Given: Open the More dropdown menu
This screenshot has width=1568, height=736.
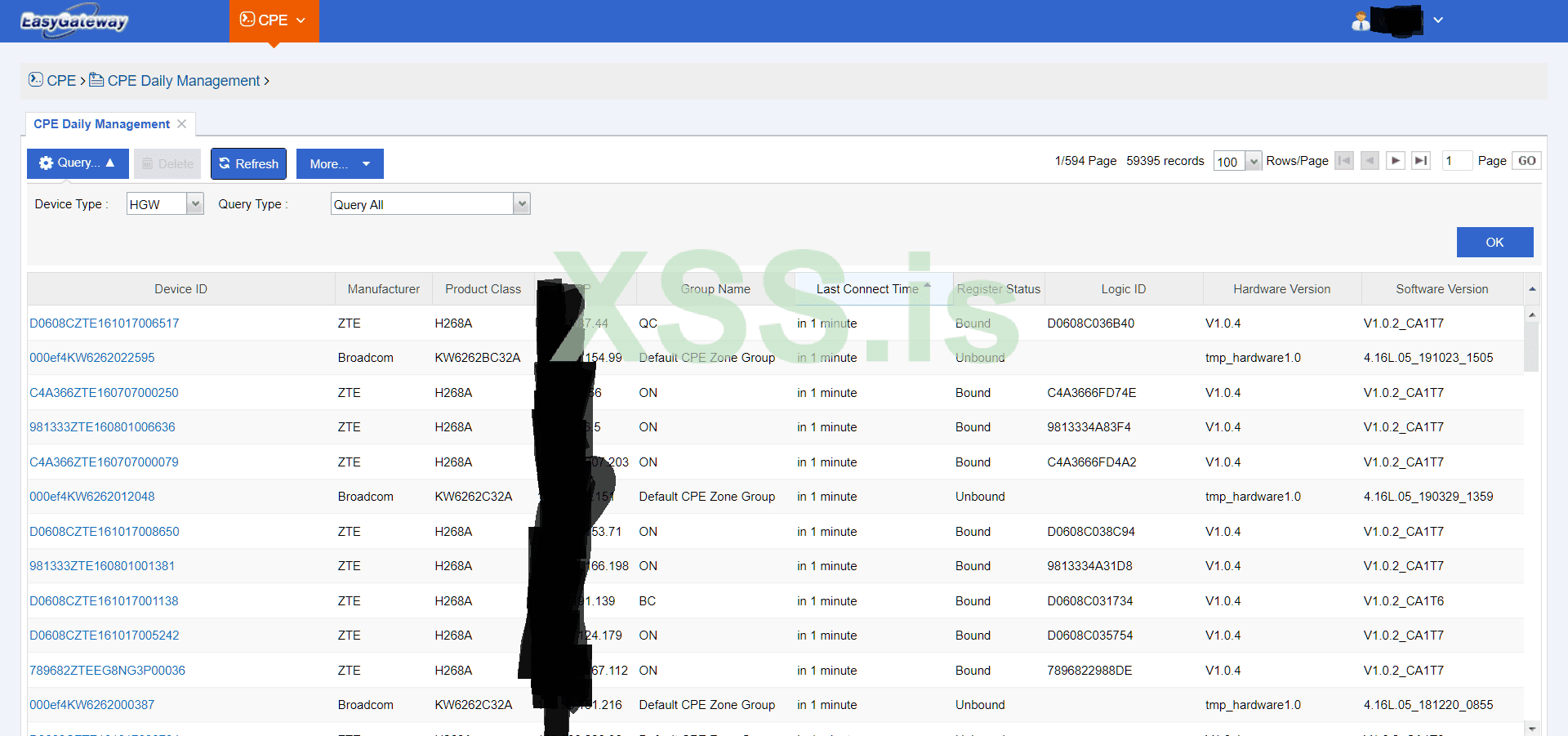Looking at the screenshot, I should 340,163.
